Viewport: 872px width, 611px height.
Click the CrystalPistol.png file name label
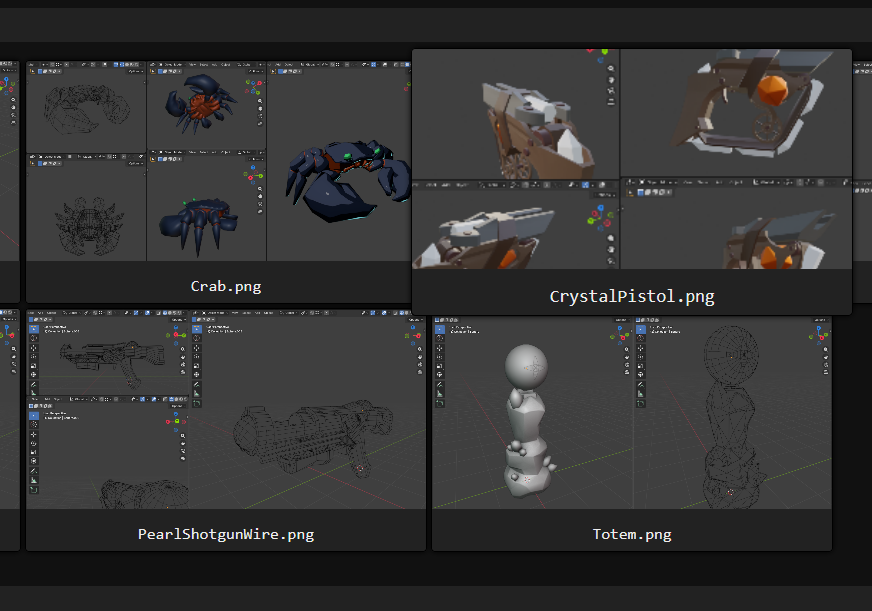tap(632, 297)
